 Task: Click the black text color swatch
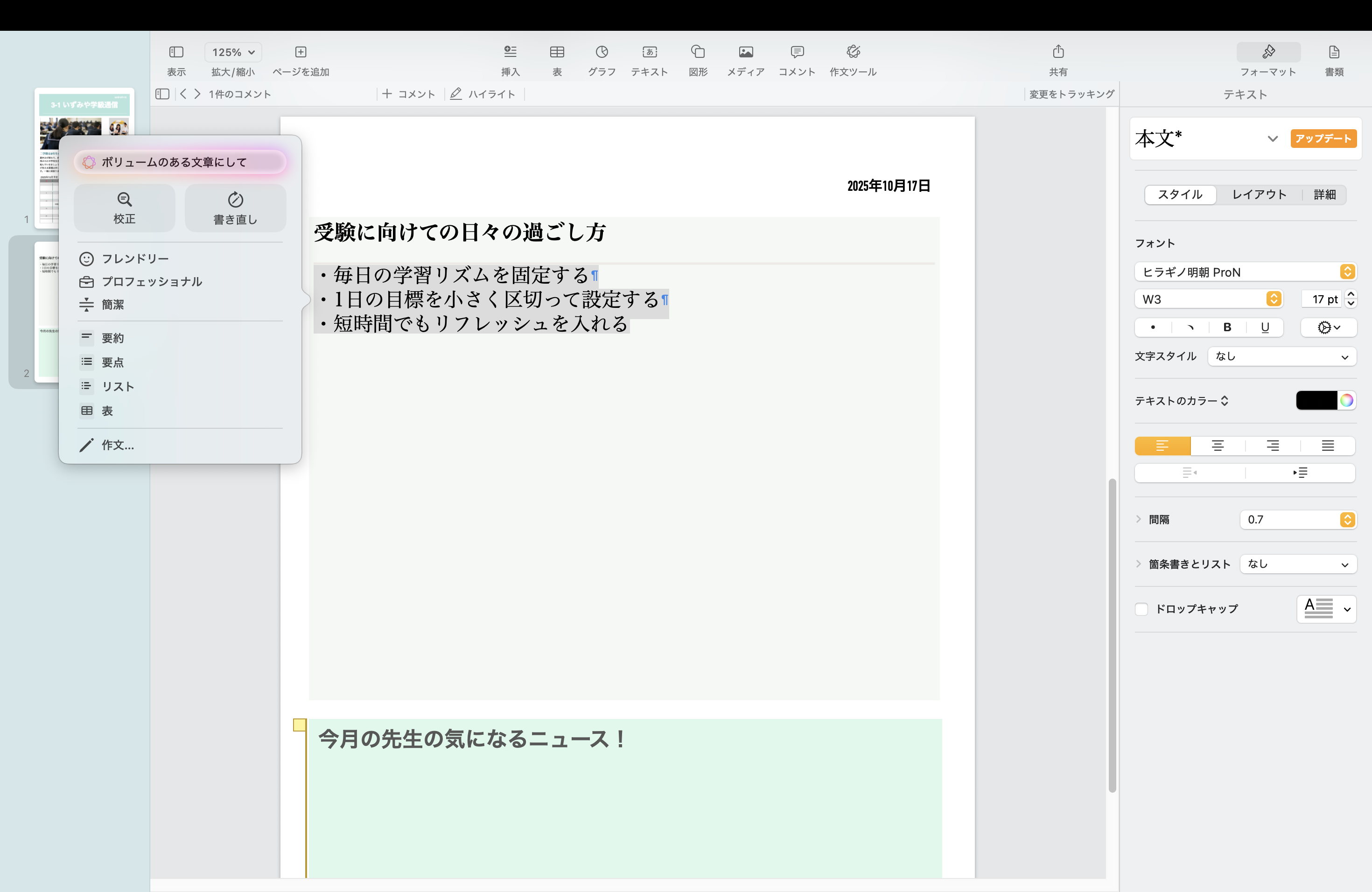(x=1316, y=400)
